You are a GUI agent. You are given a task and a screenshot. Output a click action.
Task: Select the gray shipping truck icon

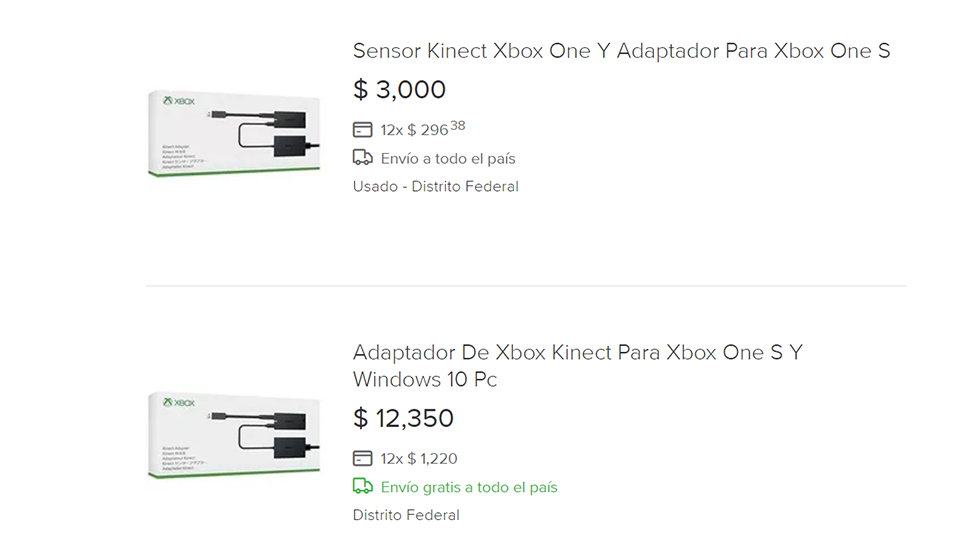362,157
